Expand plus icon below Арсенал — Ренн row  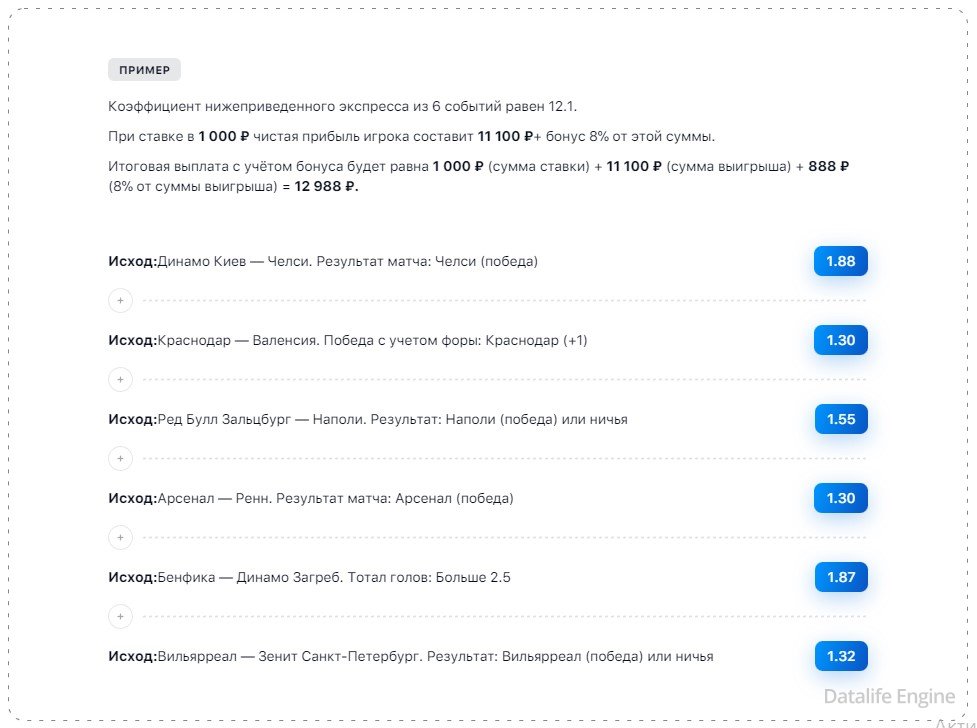[120, 537]
